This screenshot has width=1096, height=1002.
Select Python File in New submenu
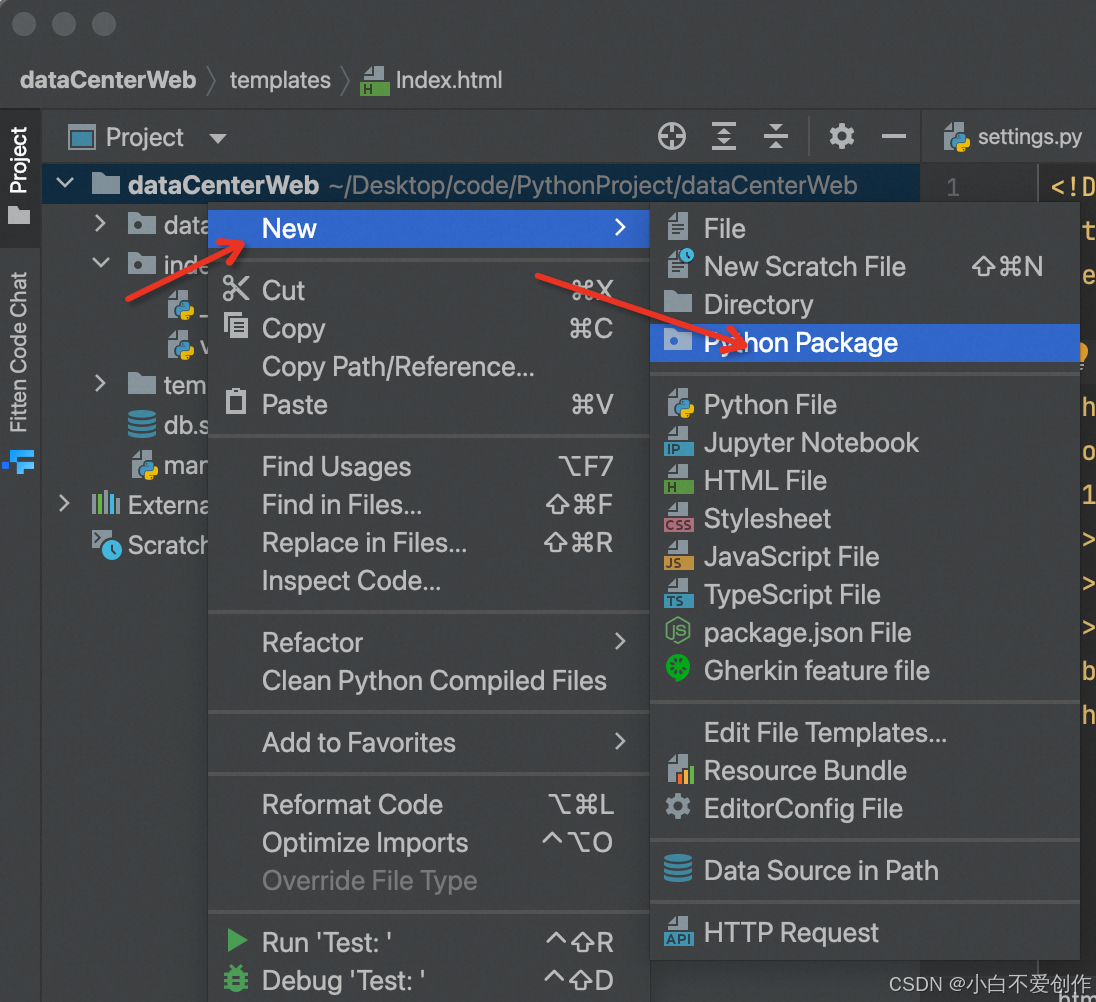865,405
